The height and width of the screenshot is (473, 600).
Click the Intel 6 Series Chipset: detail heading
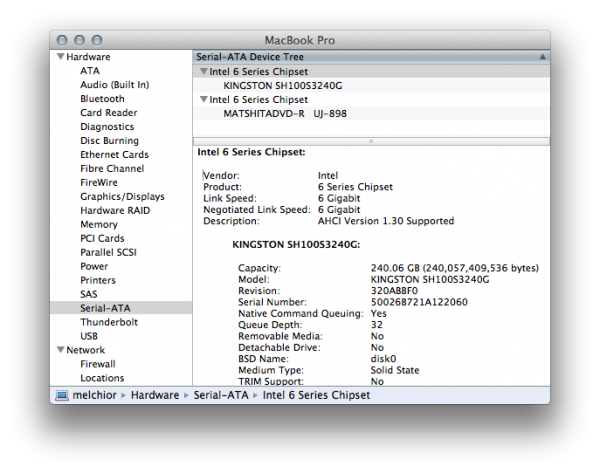(x=251, y=152)
